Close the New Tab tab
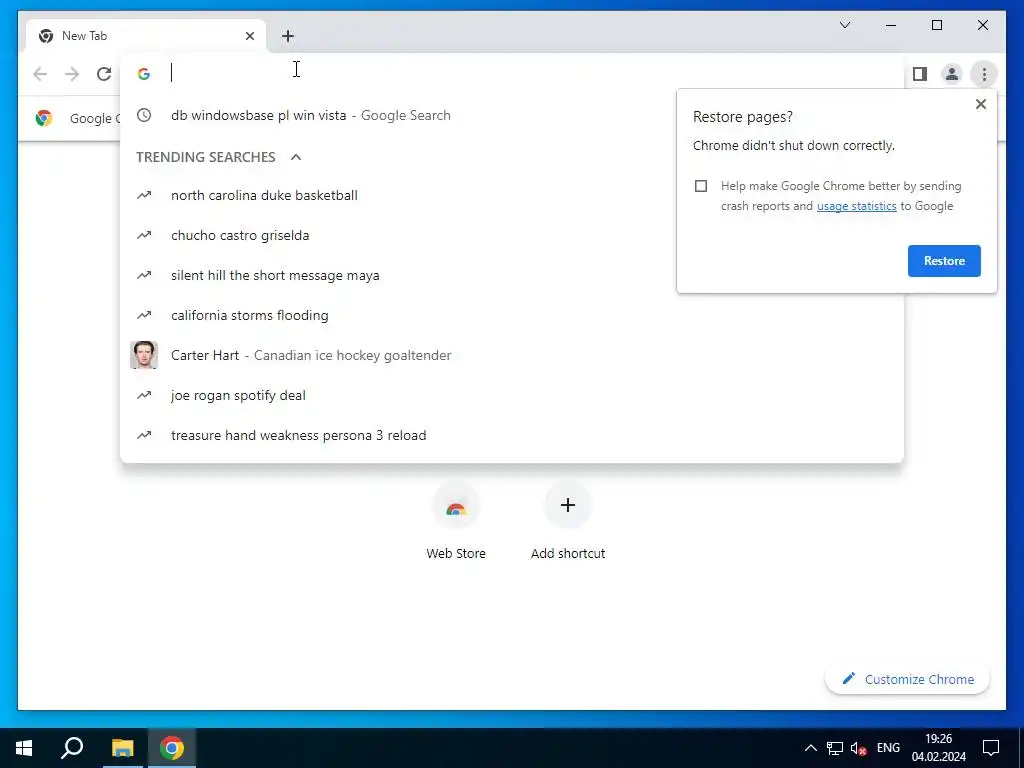 coord(249,36)
